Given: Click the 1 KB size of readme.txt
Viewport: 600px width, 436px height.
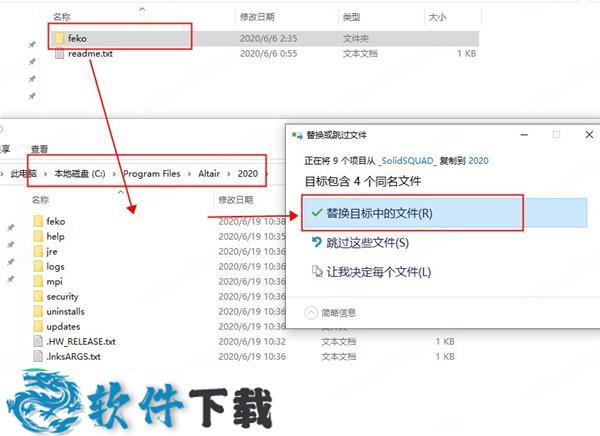Looking at the screenshot, I should pyautogui.click(x=466, y=54).
